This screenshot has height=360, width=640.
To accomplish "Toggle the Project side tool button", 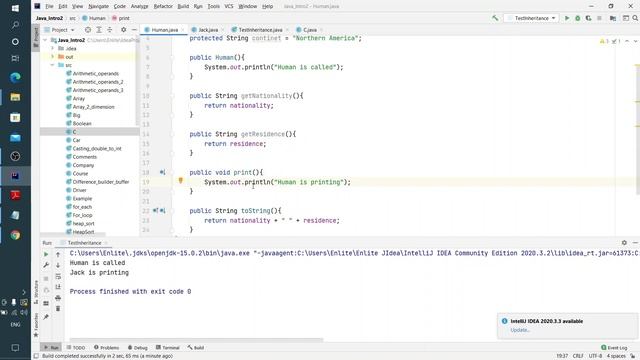I will [x=36, y=37].
